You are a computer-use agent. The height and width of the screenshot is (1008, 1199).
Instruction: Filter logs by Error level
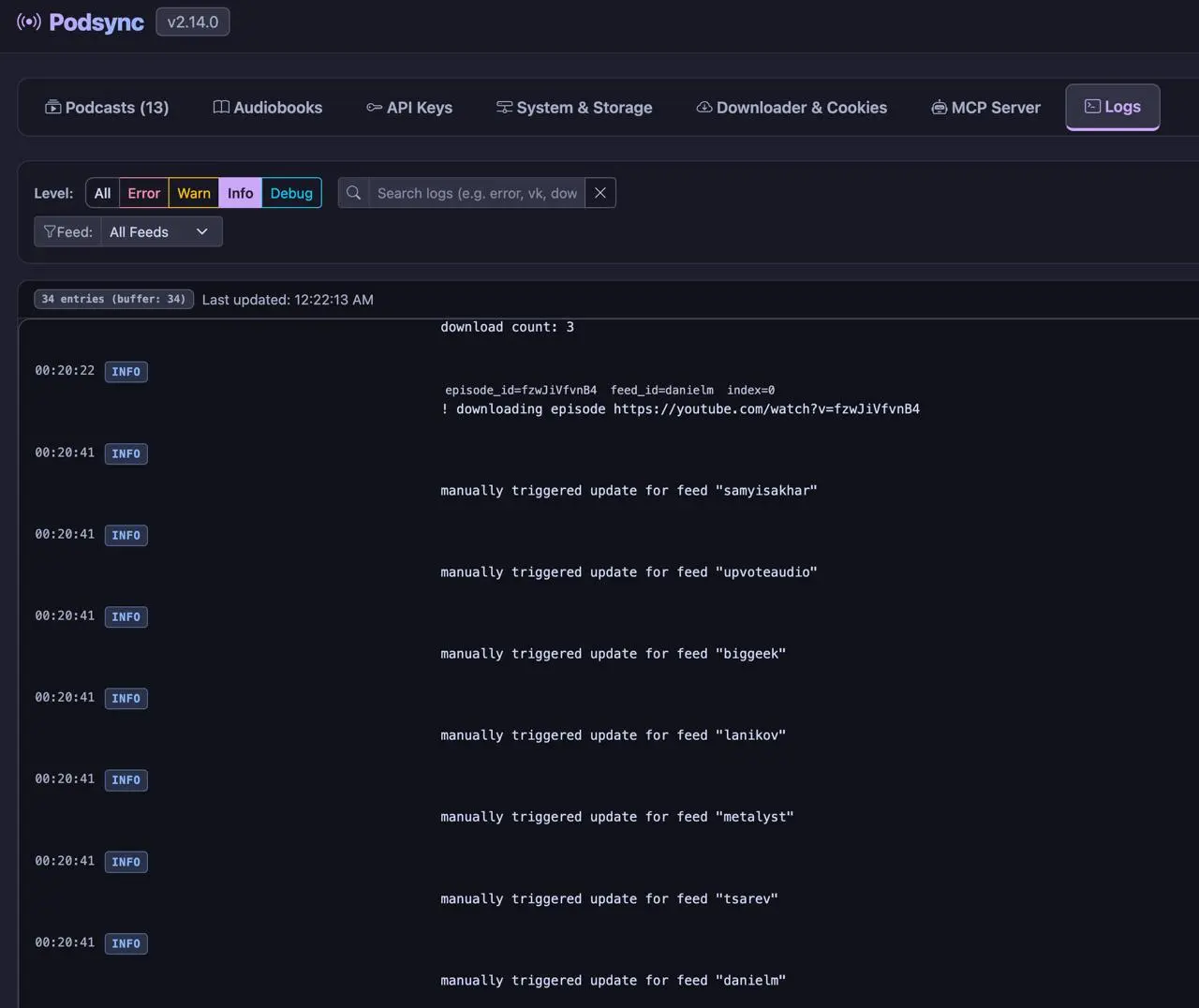[x=144, y=193]
